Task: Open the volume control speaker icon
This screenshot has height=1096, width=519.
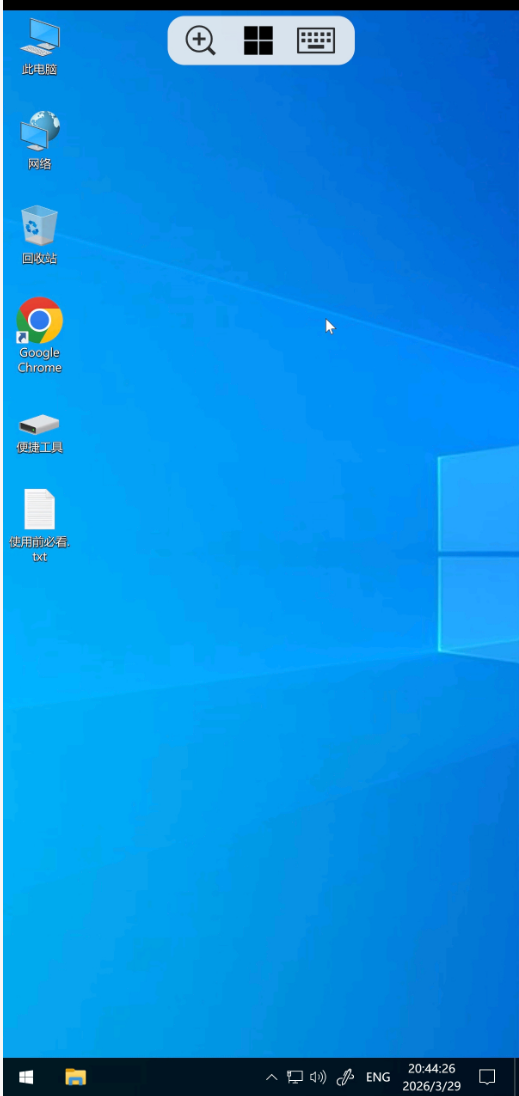Action: click(318, 1077)
